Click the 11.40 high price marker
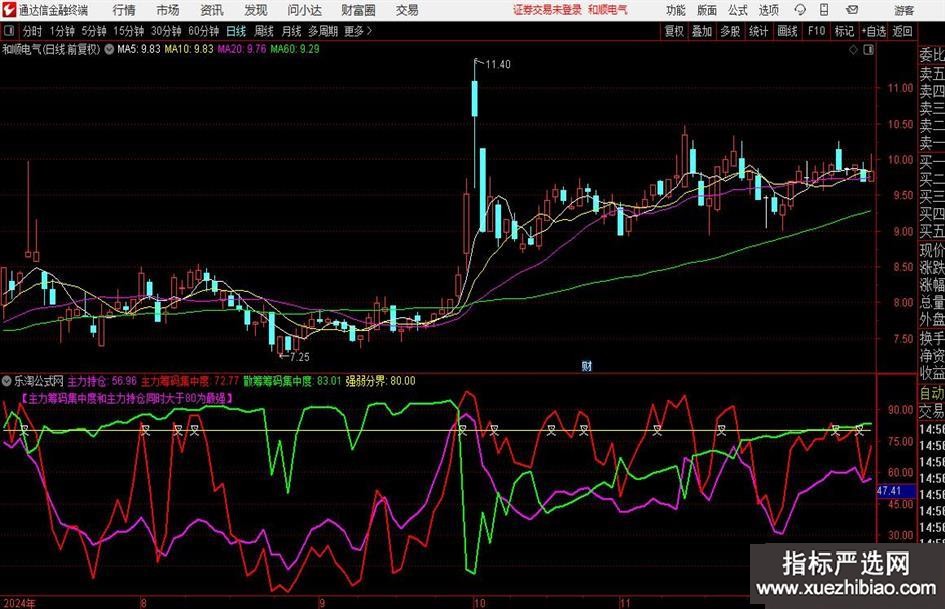 498,65
